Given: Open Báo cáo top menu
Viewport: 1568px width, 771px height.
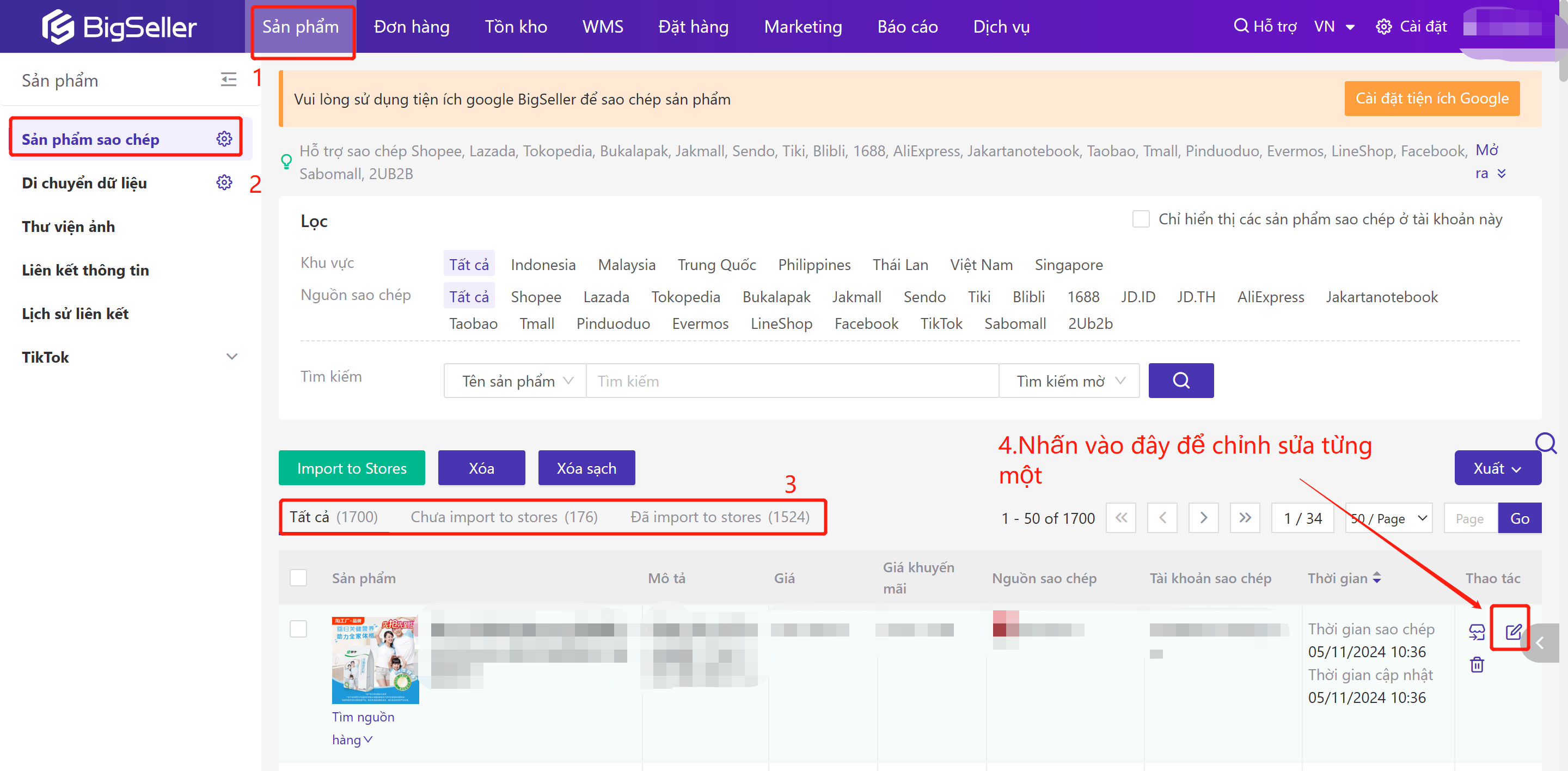Looking at the screenshot, I should coord(907,27).
